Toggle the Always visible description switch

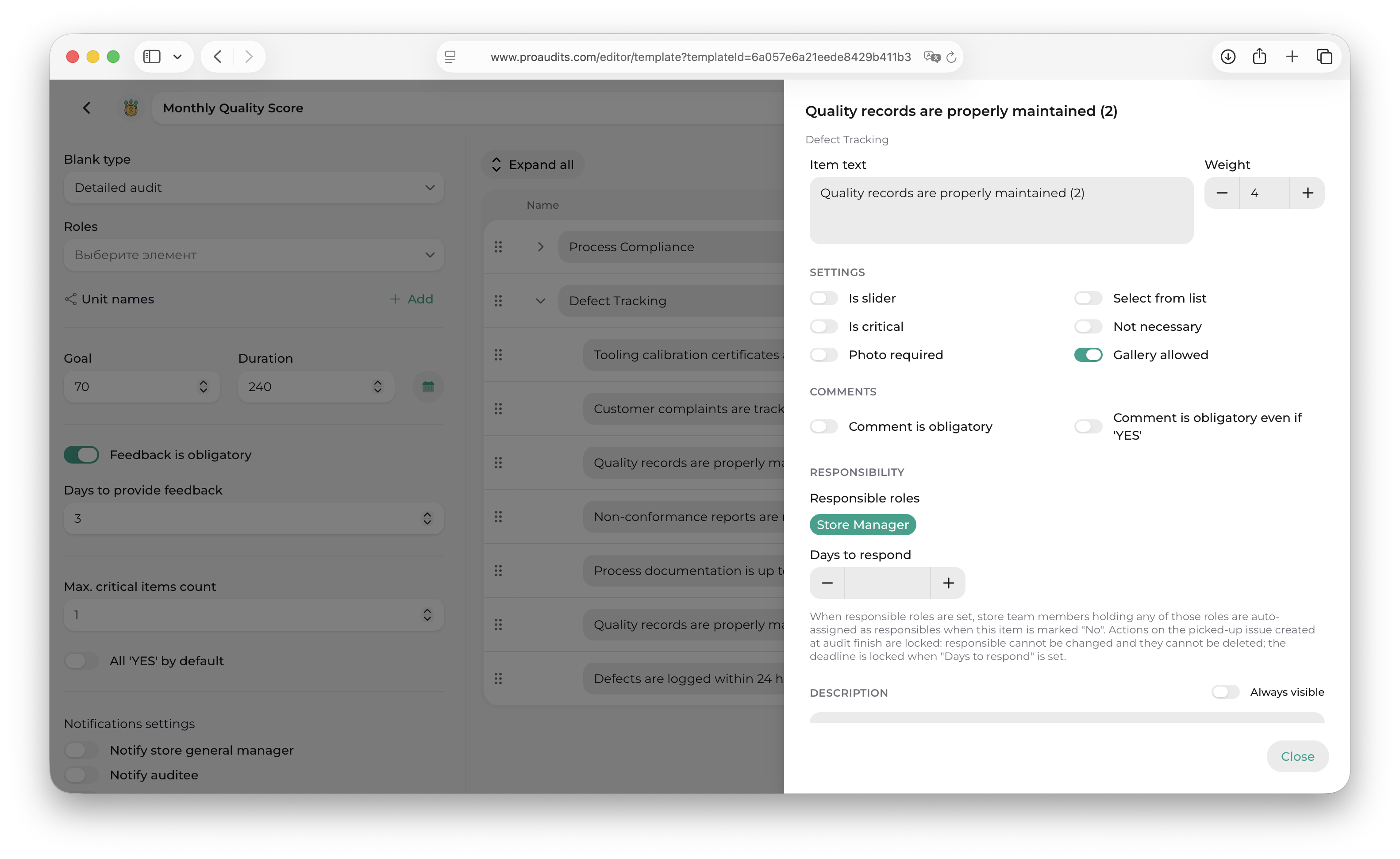[x=1225, y=692]
